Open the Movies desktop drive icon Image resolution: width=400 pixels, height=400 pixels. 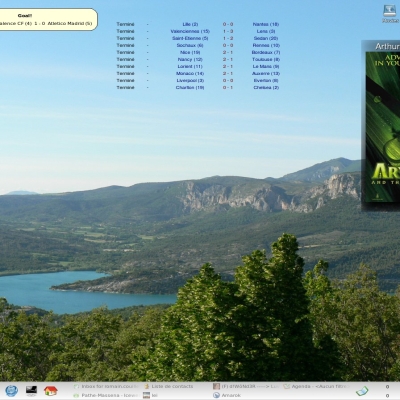tap(390, 13)
